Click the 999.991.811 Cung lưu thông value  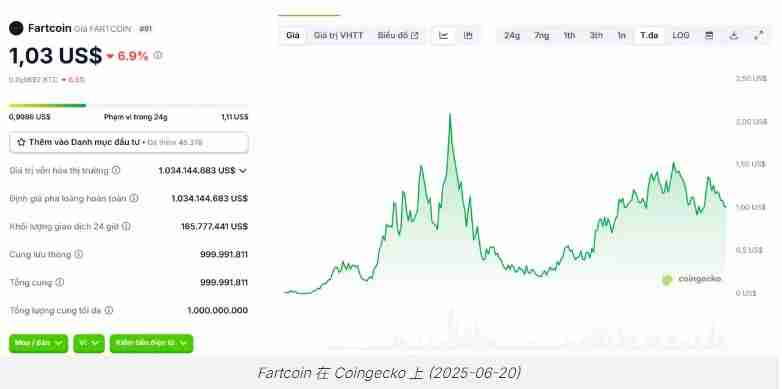224,254
